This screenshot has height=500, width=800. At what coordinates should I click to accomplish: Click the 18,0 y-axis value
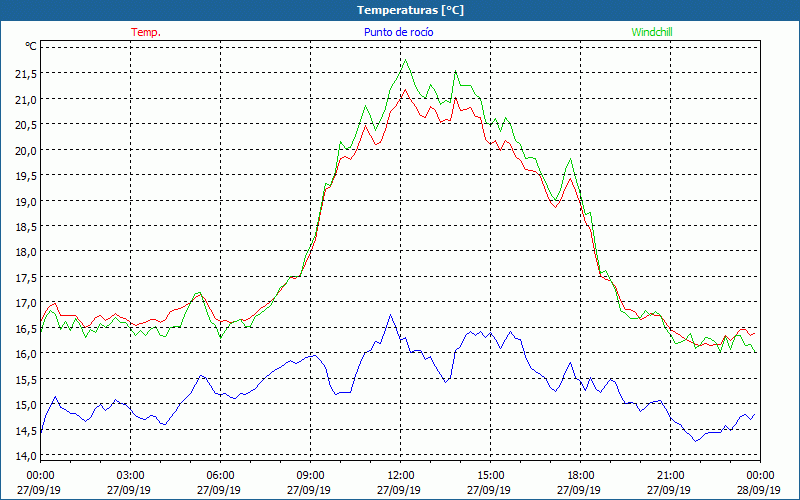click(x=26, y=252)
